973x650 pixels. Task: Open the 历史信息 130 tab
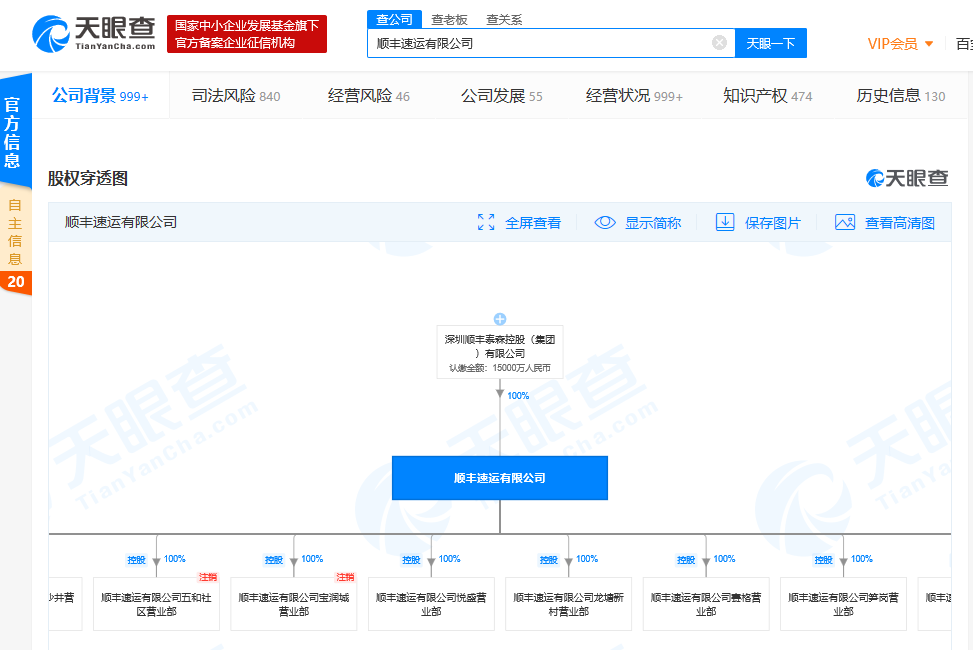900,96
